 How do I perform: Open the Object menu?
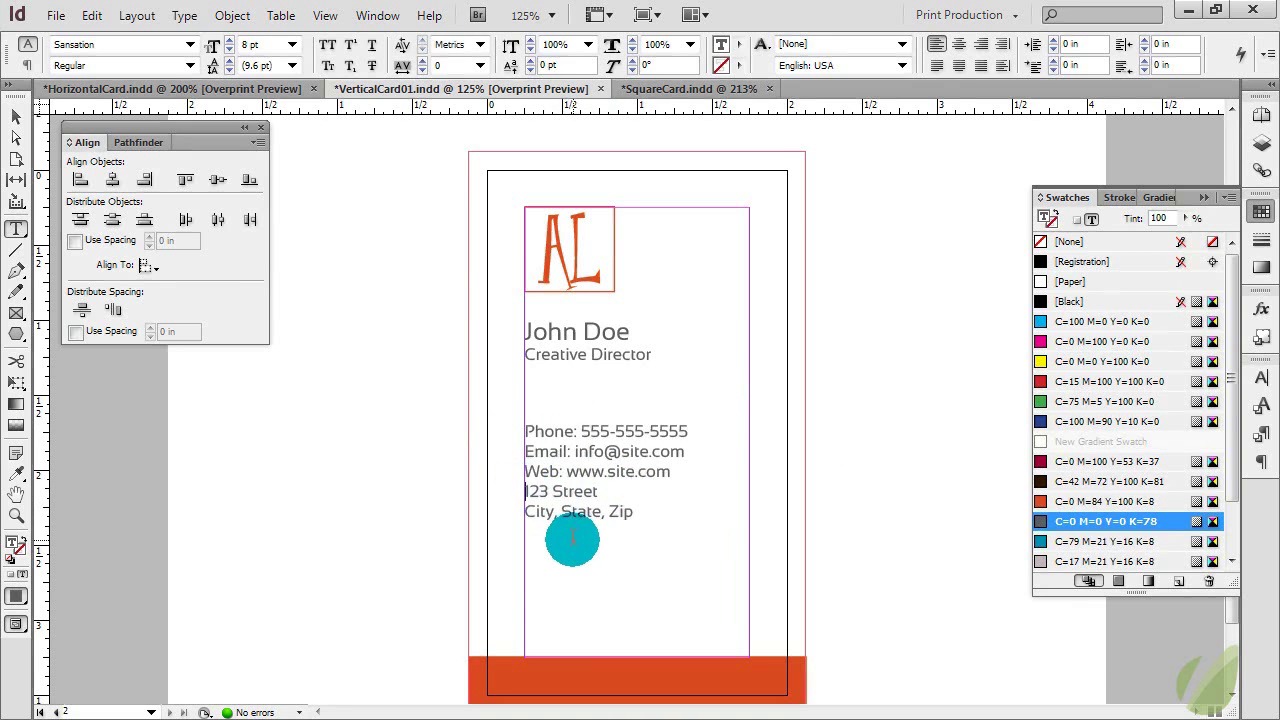[232, 15]
